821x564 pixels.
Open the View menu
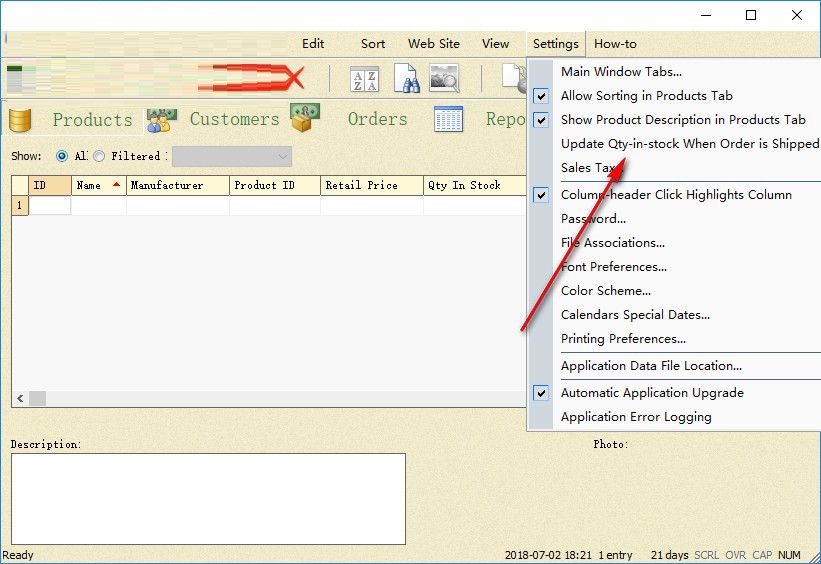click(495, 44)
